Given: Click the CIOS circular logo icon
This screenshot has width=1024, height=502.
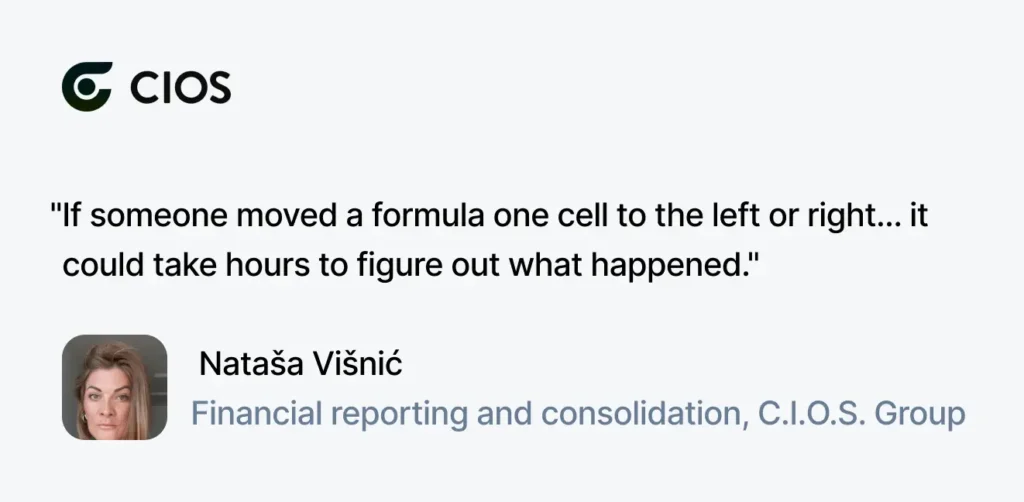Looking at the screenshot, I should coord(88,87).
